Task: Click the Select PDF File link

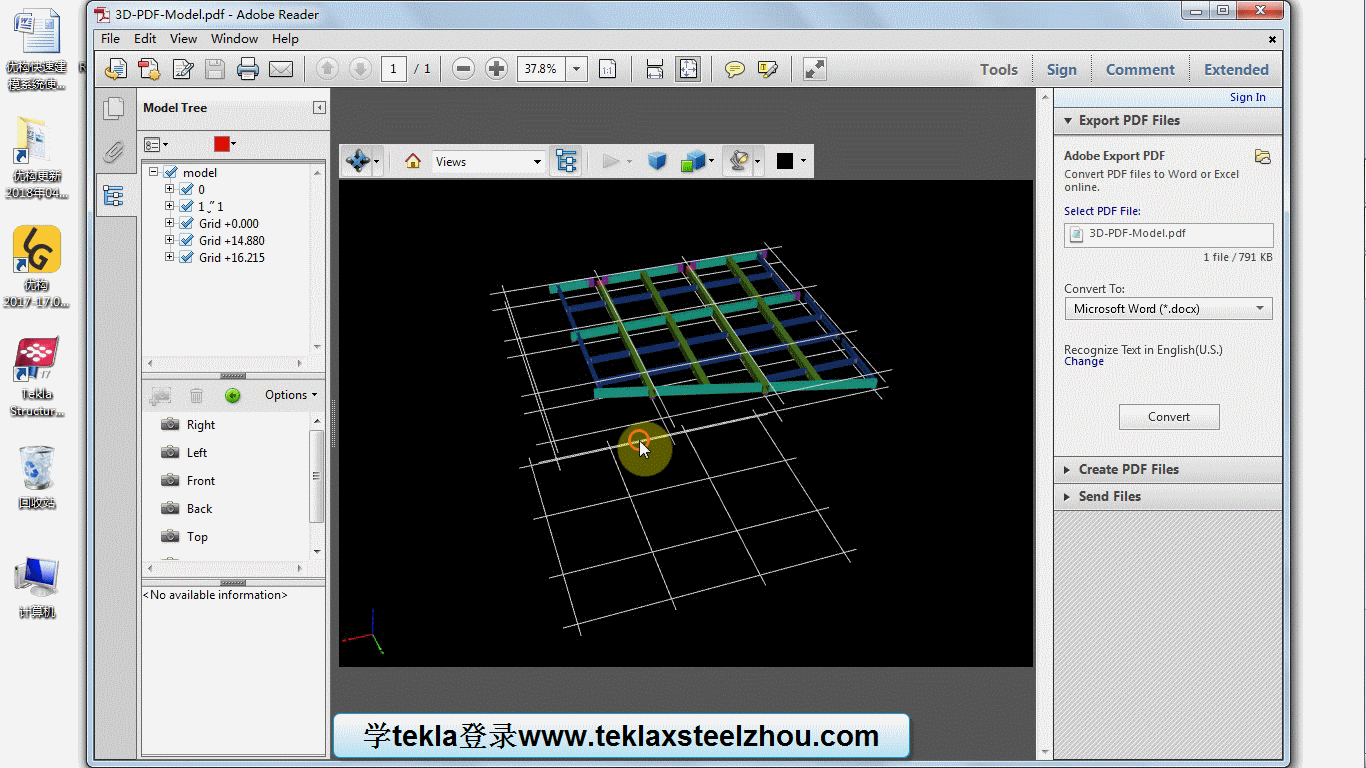Action: [1102, 211]
